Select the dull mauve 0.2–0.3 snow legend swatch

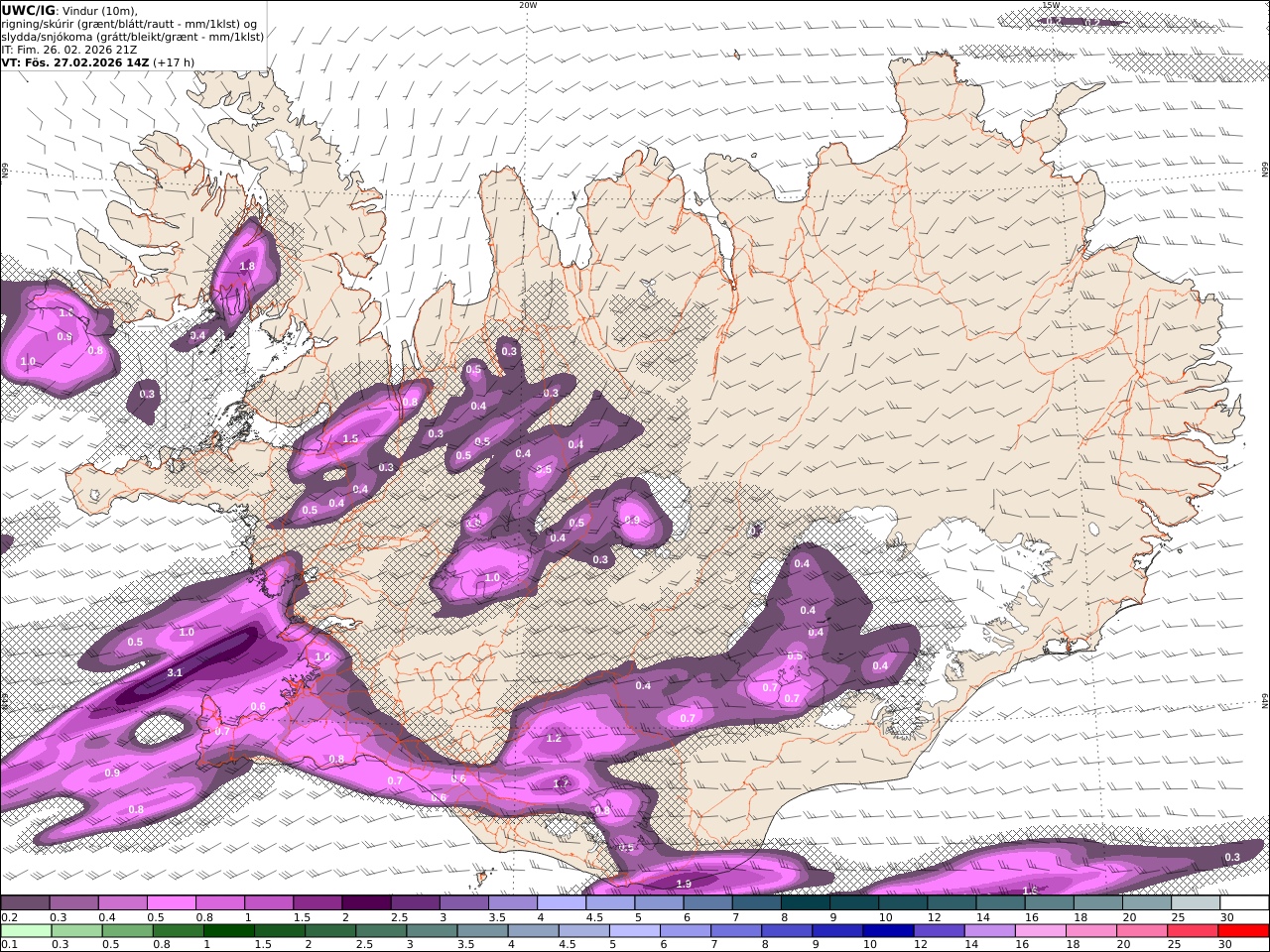click(x=25, y=903)
